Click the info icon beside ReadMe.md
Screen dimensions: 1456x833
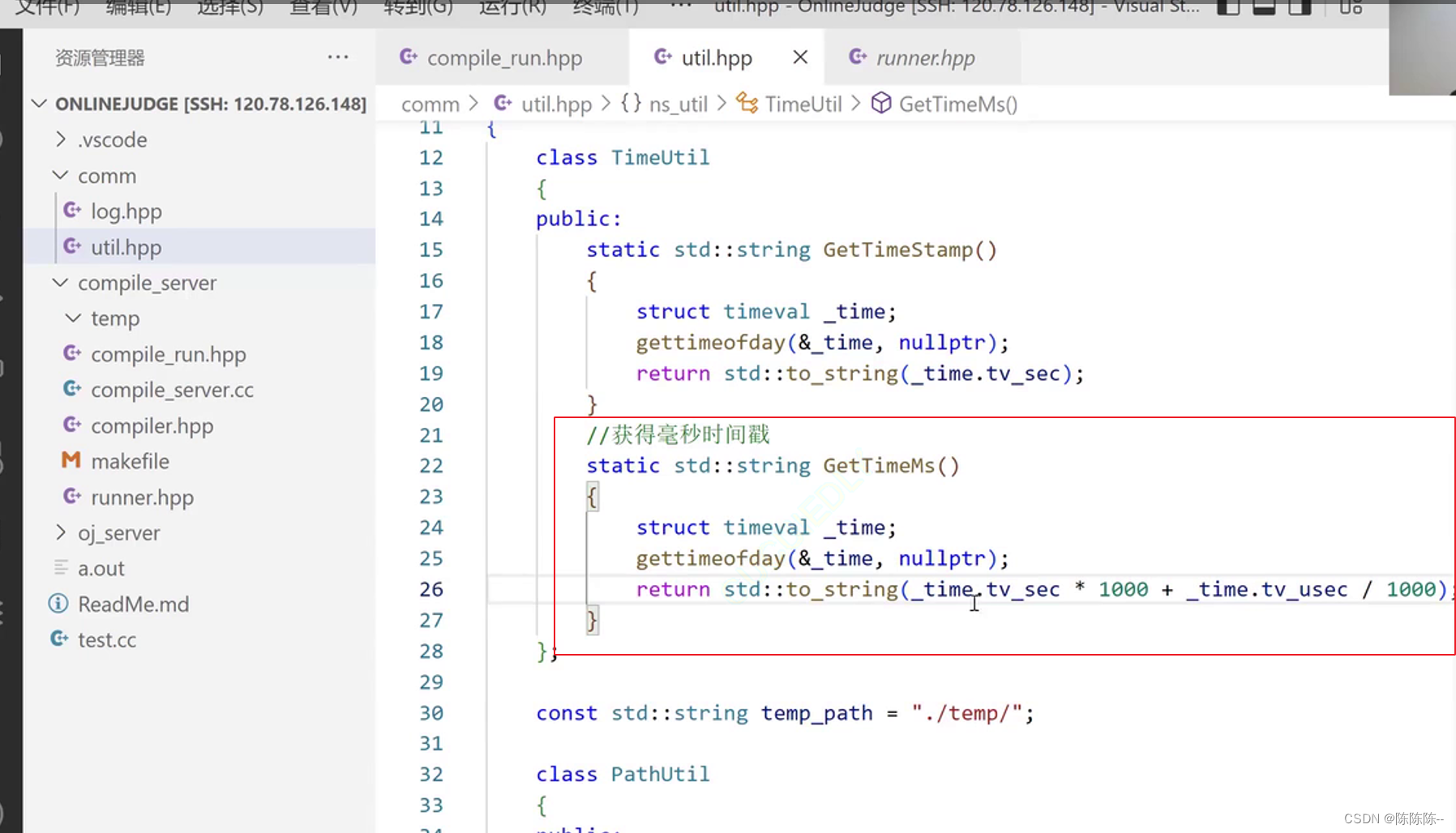58,604
